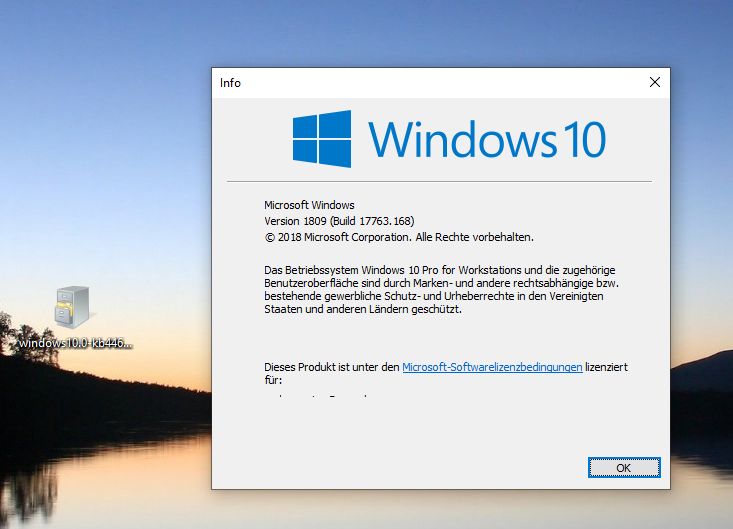This screenshot has width=733, height=529.
Task: Click the windows10.0-kb446... file label
Action: [x=76, y=343]
